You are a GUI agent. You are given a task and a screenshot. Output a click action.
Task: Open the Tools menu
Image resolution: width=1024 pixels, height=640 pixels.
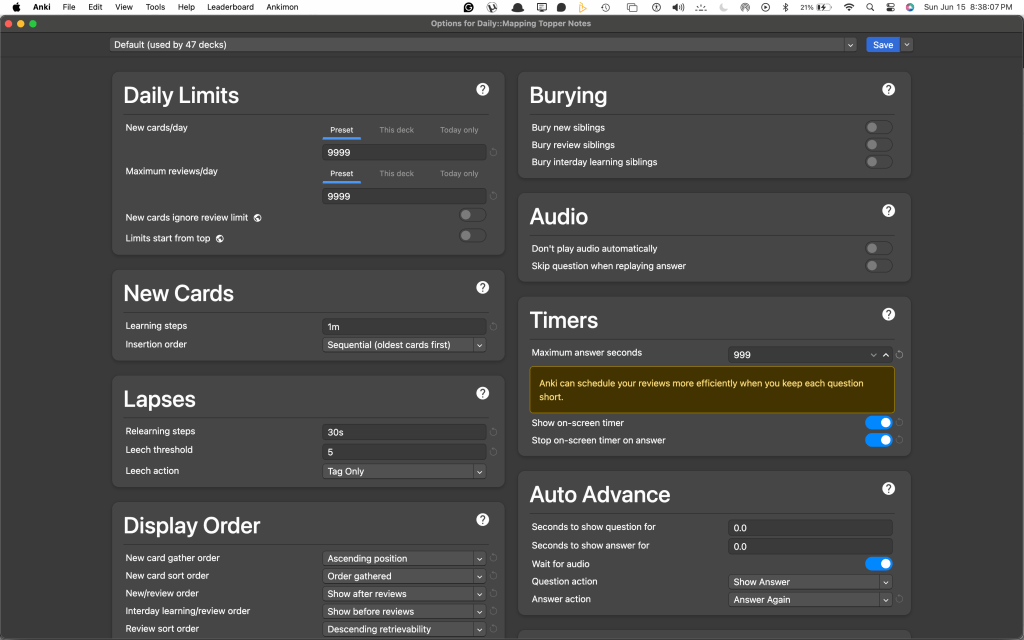click(x=155, y=7)
